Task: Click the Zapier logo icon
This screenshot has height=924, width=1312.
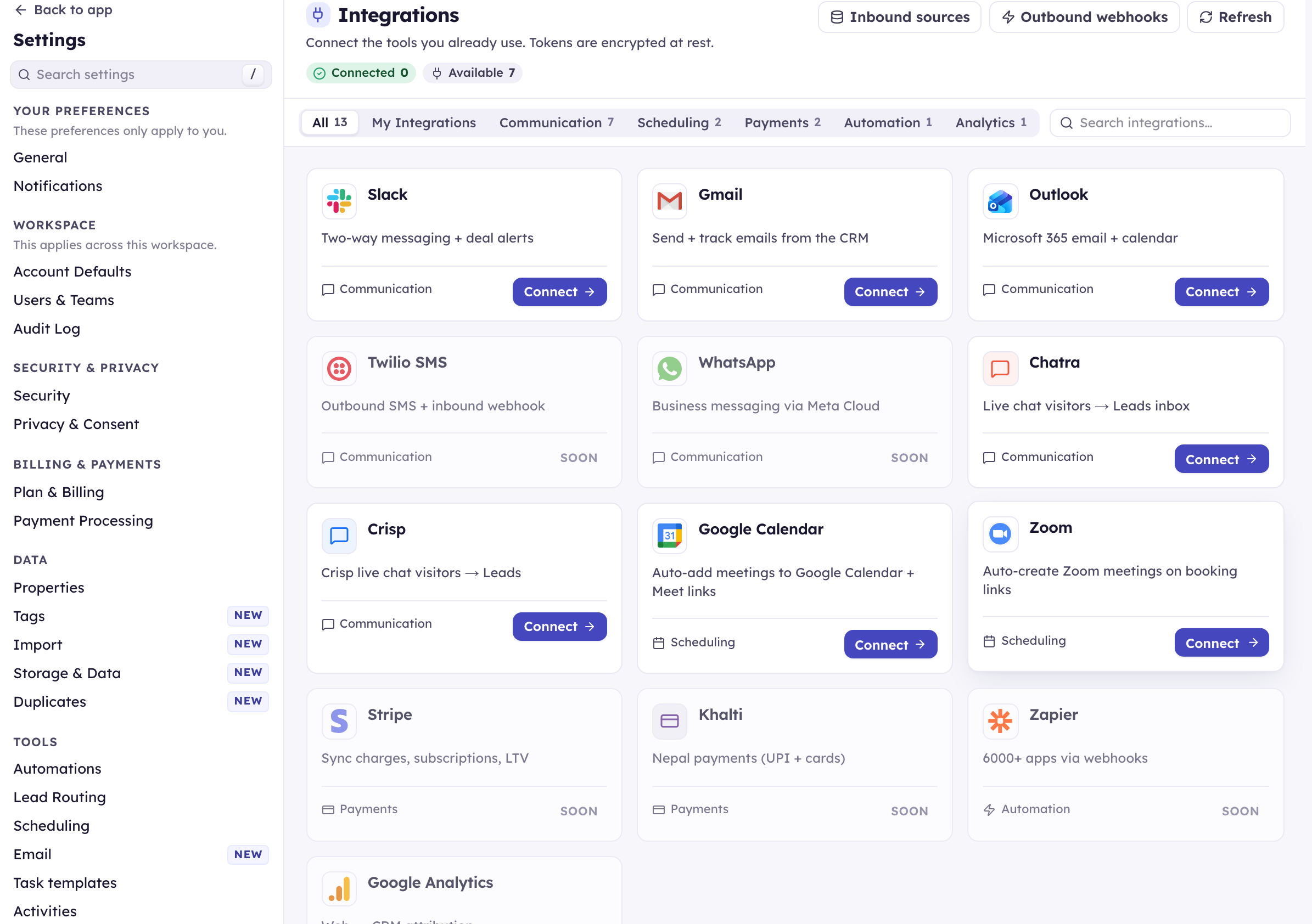Action: [1000, 722]
